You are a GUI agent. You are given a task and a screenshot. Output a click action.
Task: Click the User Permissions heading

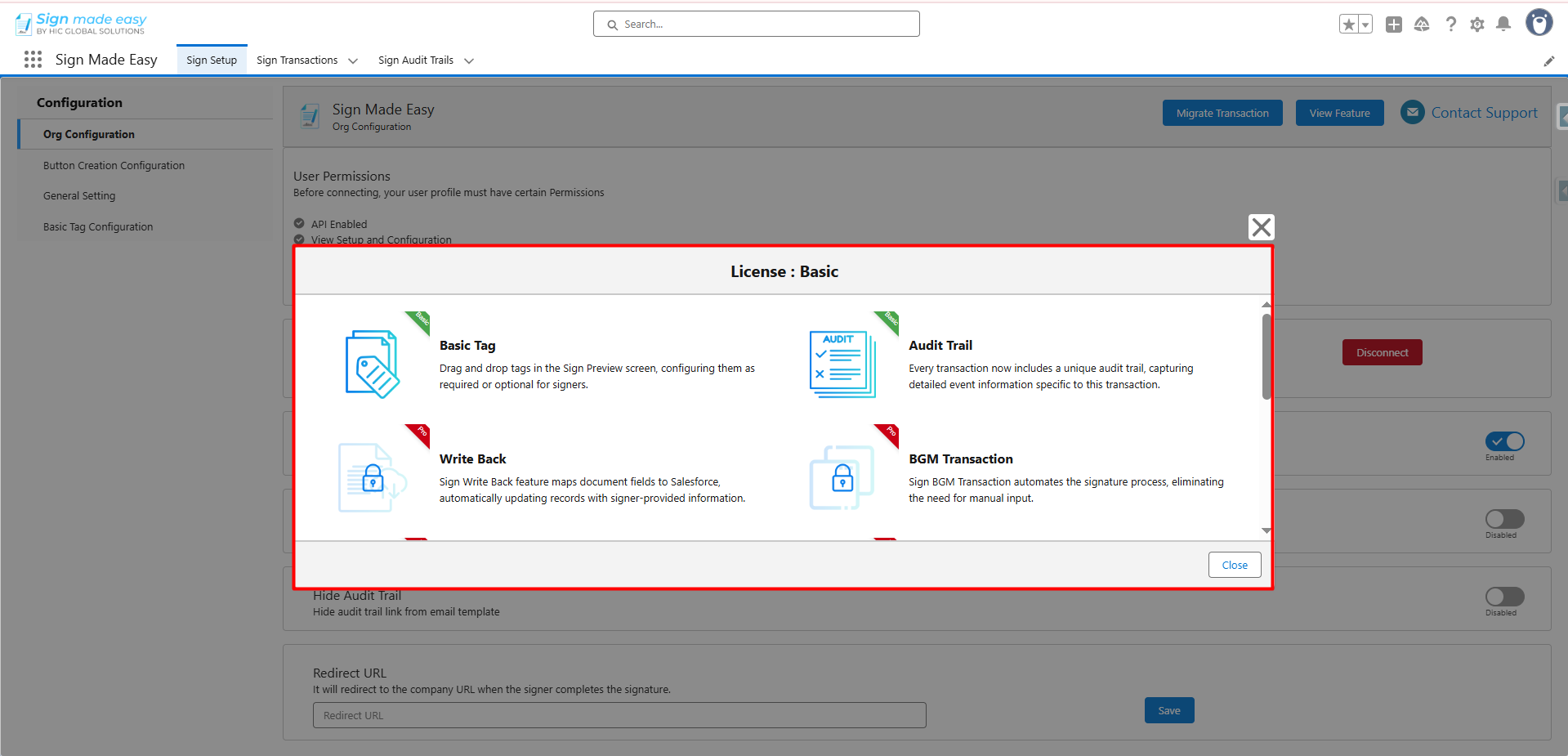pos(342,176)
